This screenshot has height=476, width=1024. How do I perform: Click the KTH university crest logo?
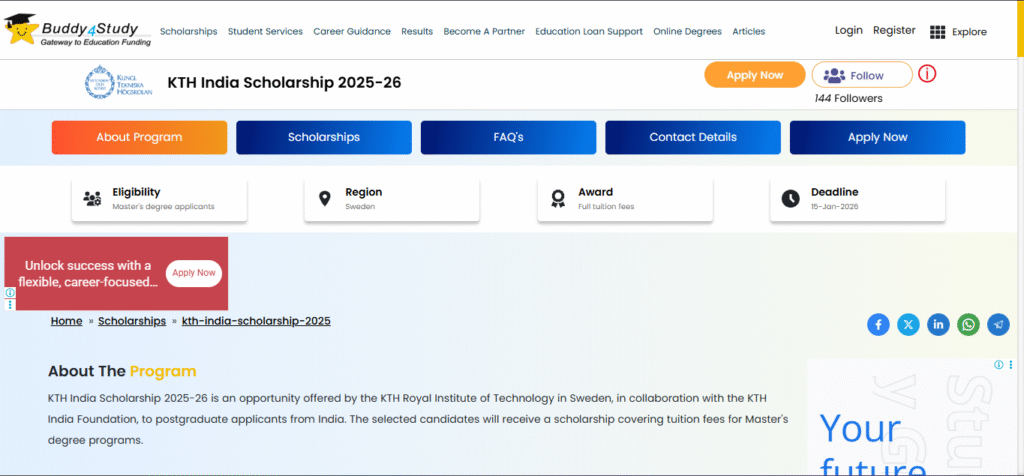(119, 82)
